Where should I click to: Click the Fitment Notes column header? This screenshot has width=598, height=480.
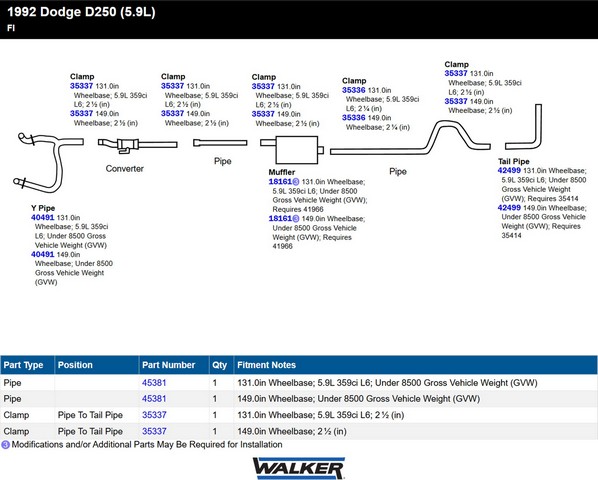coord(415,365)
